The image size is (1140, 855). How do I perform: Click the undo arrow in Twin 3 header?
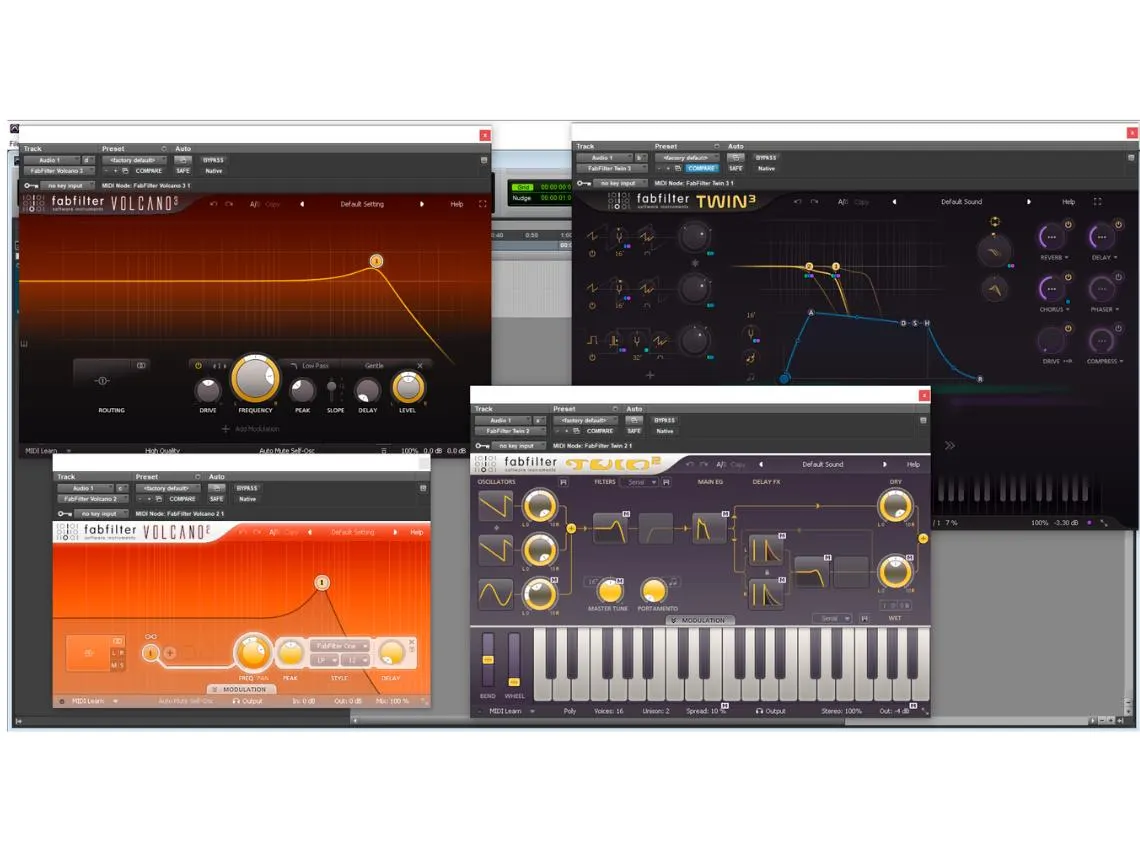click(797, 202)
